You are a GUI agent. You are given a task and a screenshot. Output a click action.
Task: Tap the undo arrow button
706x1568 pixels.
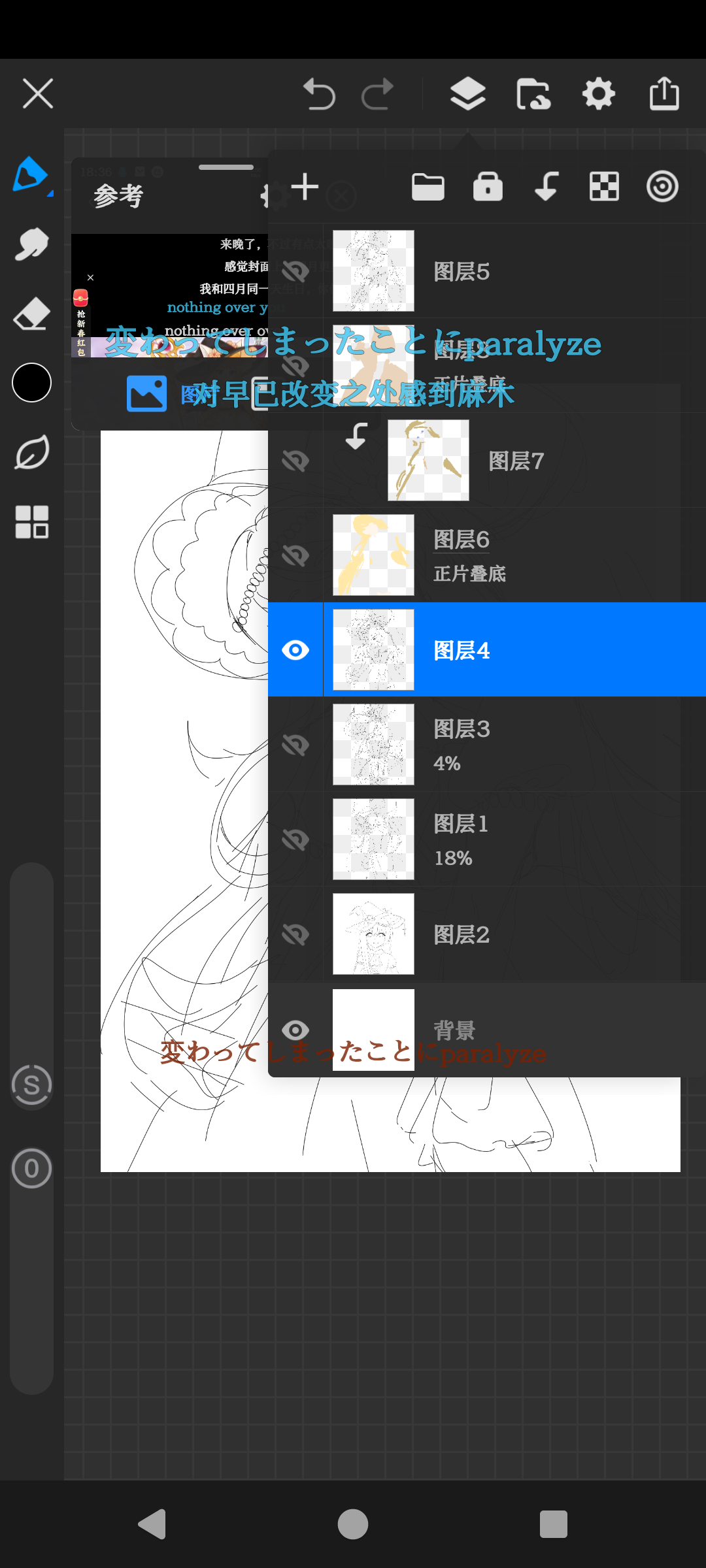pos(319,94)
